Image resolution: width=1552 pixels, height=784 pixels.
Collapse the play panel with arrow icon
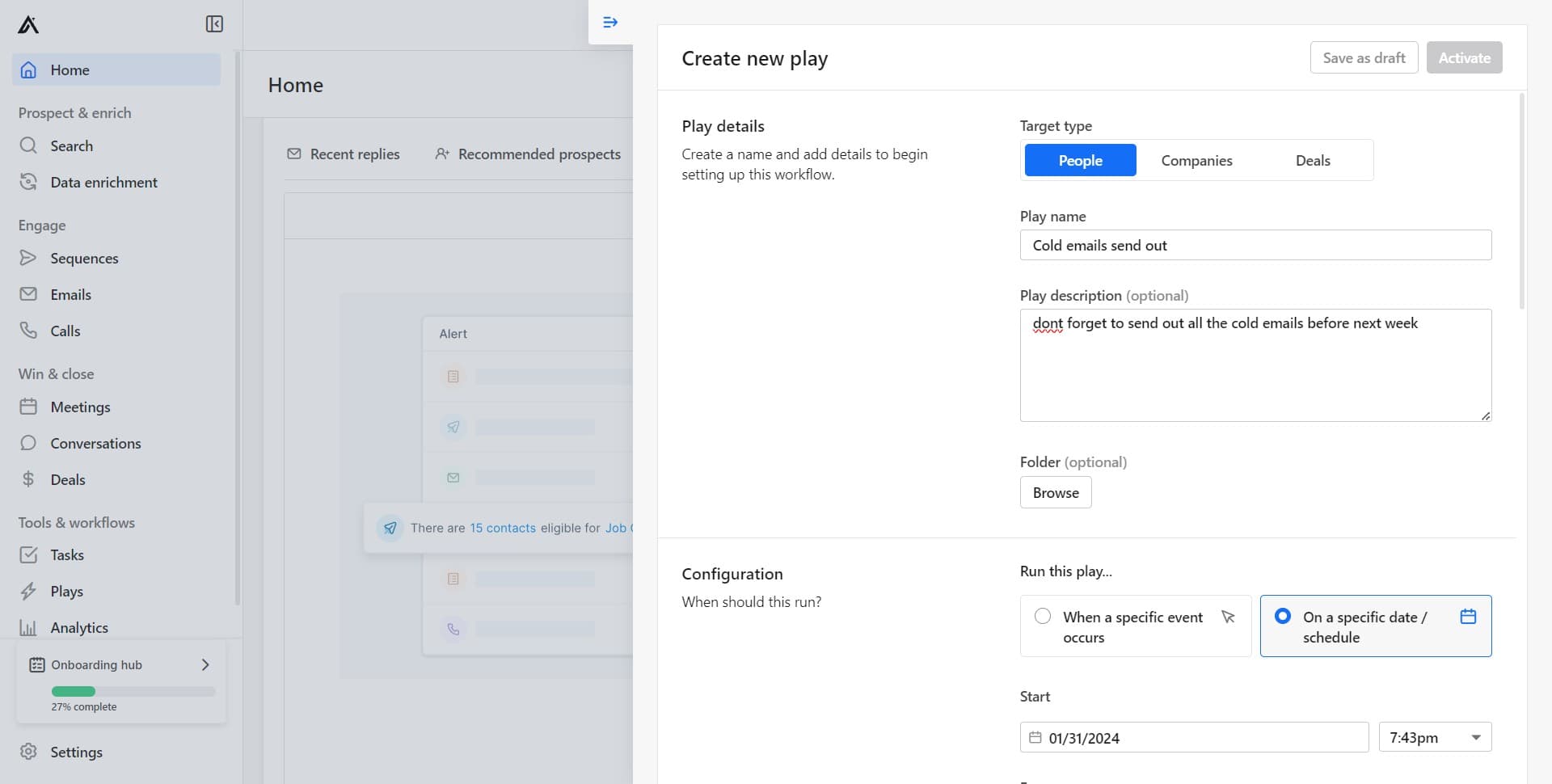tap(610, 23)
